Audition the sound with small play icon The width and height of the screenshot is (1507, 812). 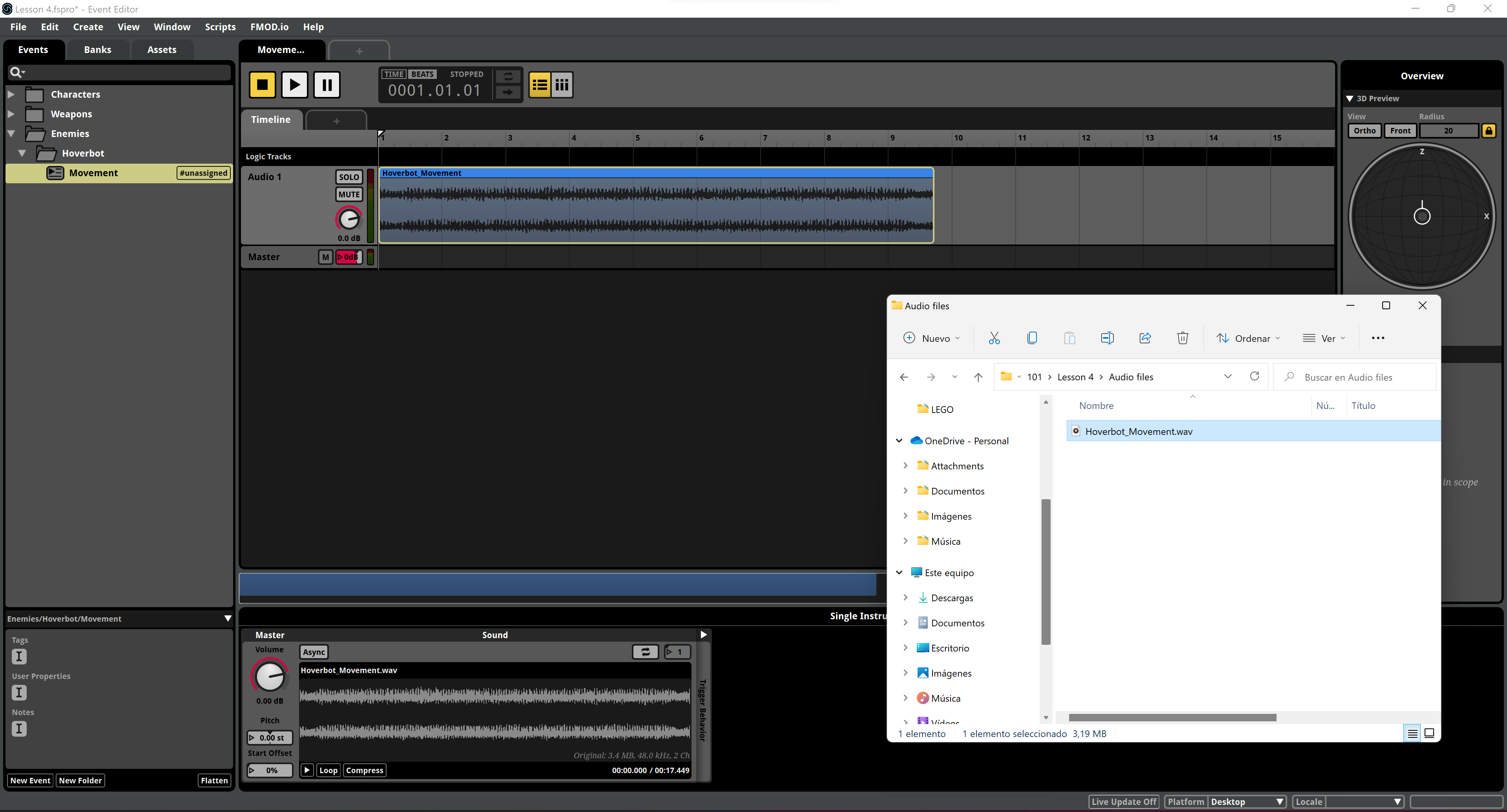(x=307, y=770)
